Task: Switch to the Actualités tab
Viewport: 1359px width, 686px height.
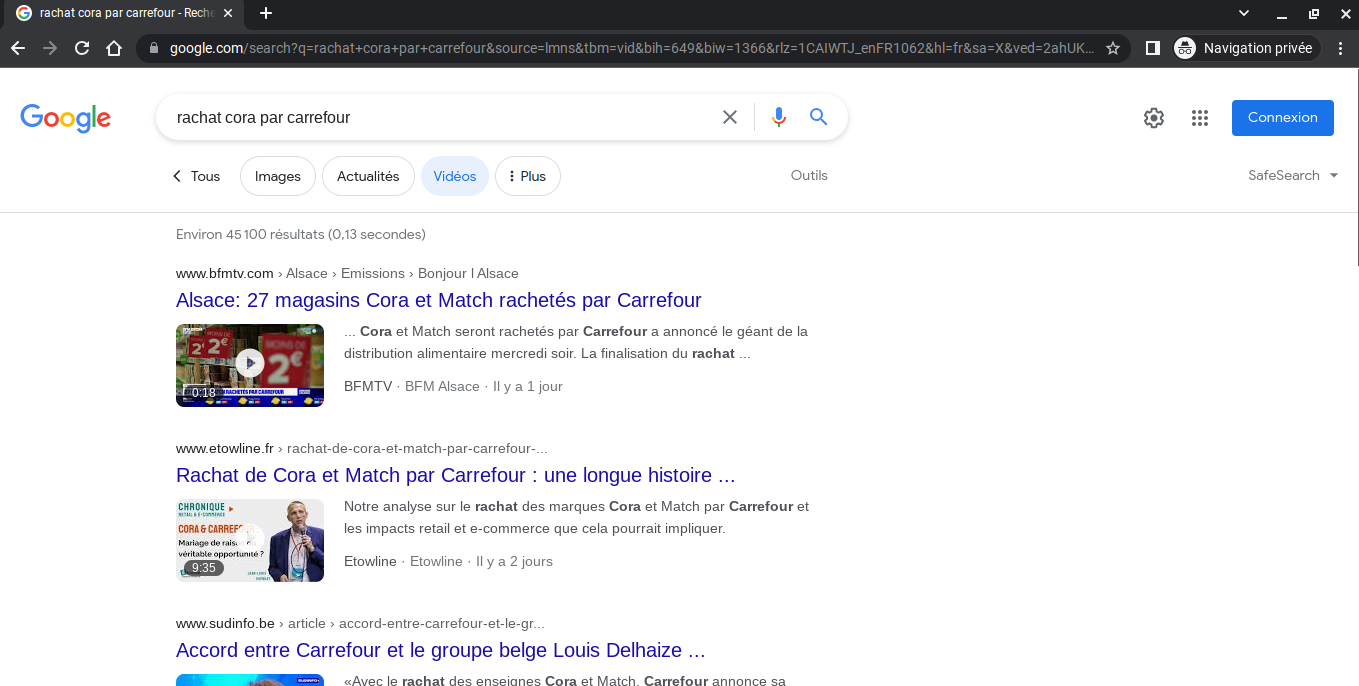Action: point(368,176)
